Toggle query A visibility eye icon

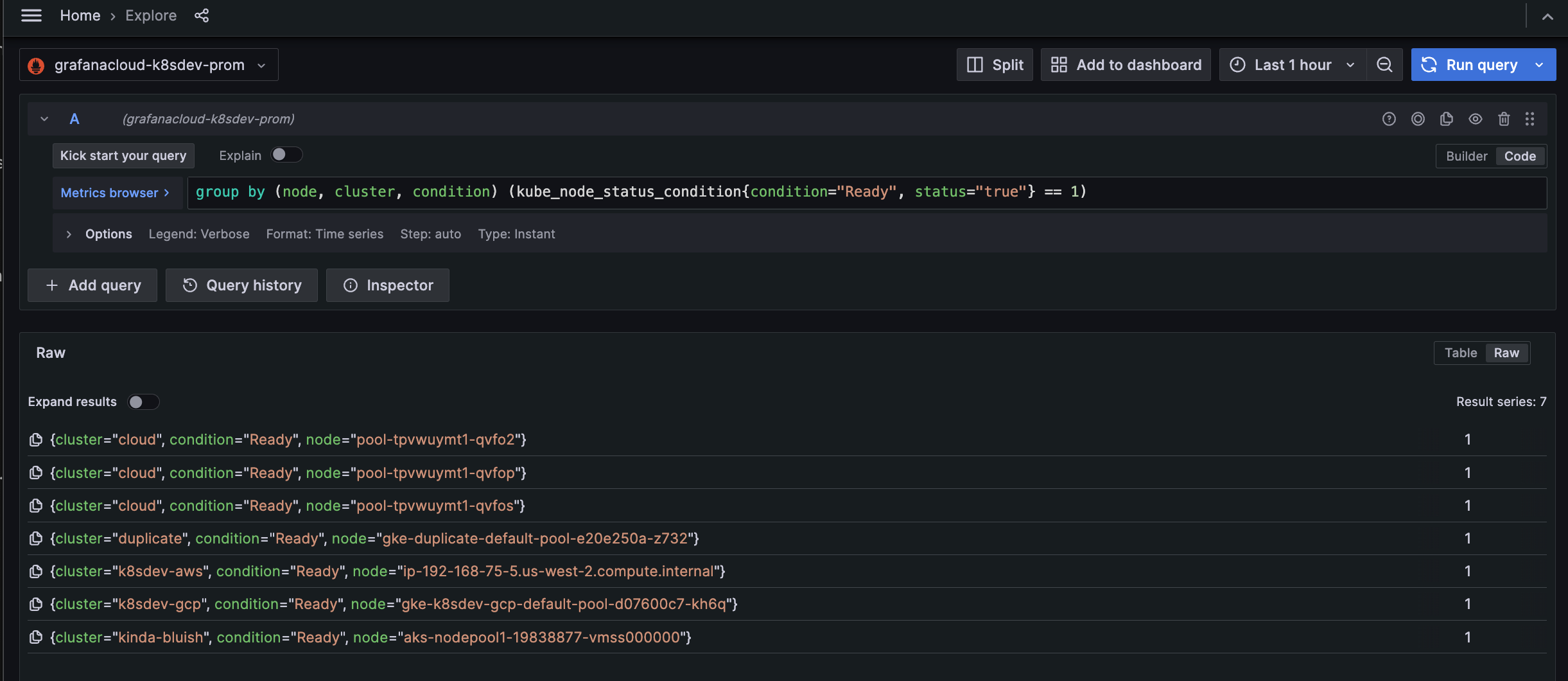1476,119
